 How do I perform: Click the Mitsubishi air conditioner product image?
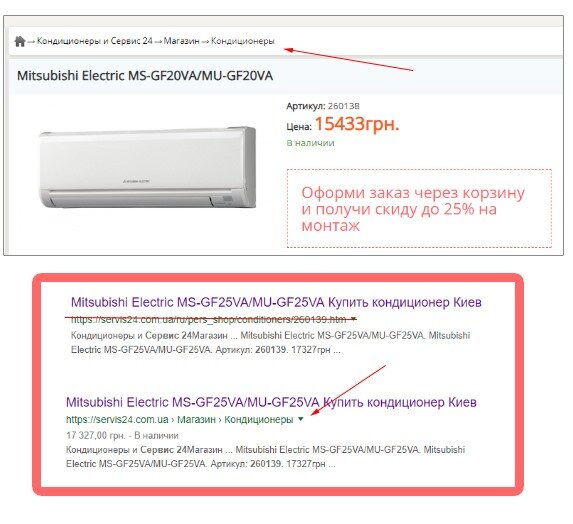pyautogui.click(x=148, y=167)
